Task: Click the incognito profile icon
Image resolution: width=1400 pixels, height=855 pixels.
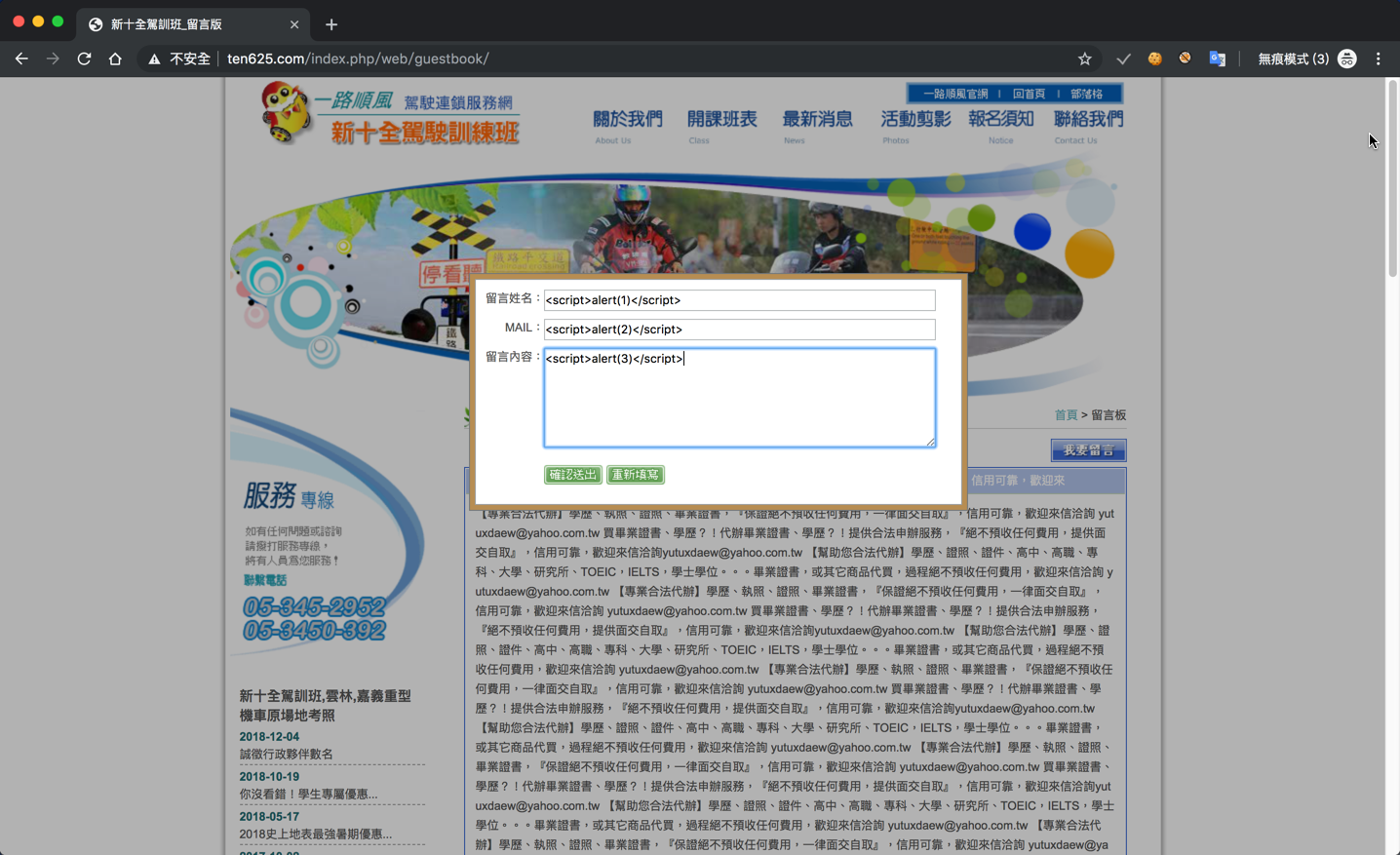Action: (x=1347, y=58)
